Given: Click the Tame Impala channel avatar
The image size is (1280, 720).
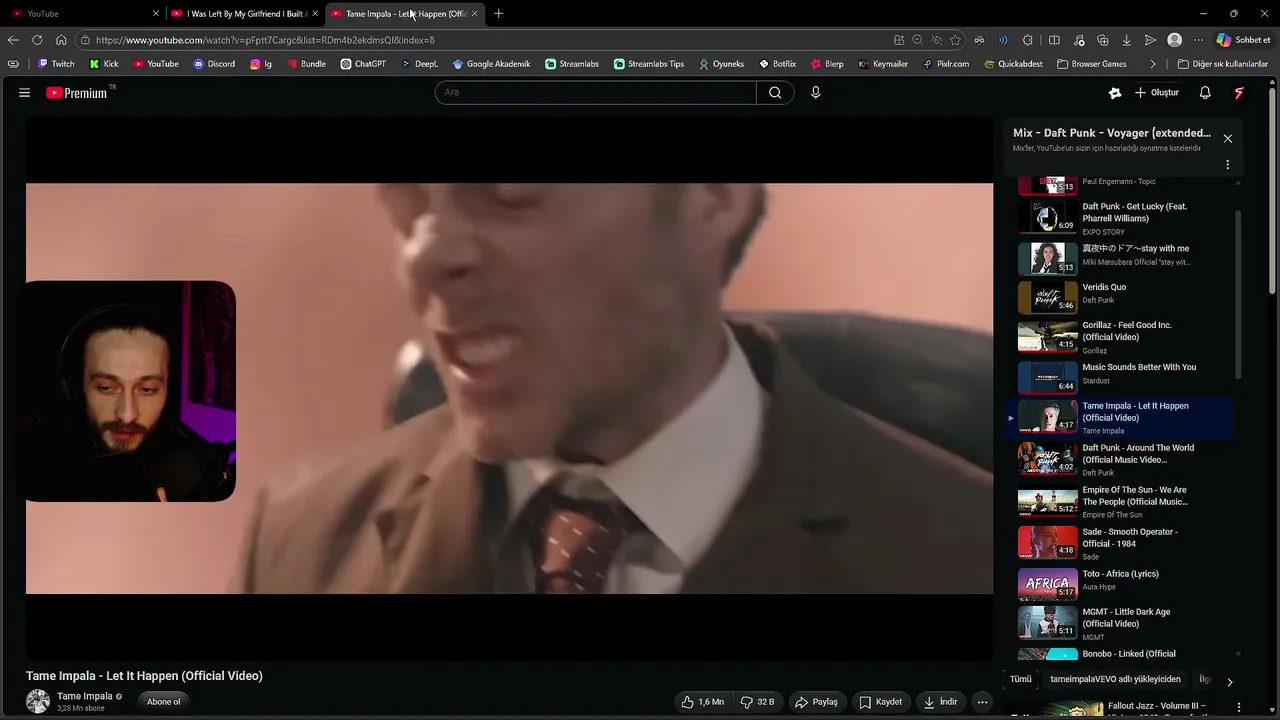Looking at the screenshot, I should [x=38, y=701].
